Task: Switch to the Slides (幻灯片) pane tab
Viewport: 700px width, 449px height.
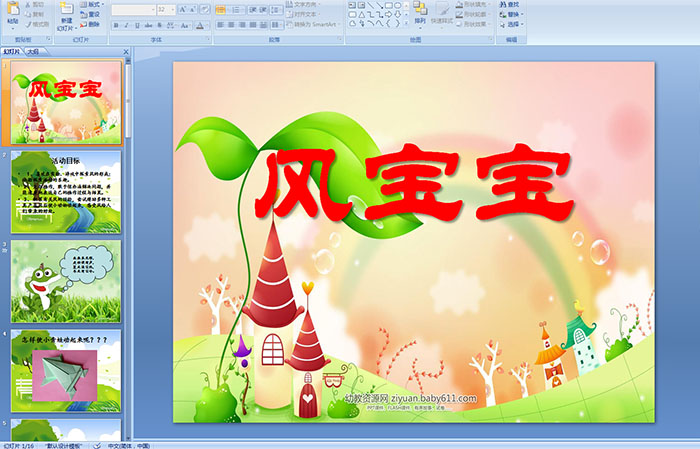Action: coord(12,51)
